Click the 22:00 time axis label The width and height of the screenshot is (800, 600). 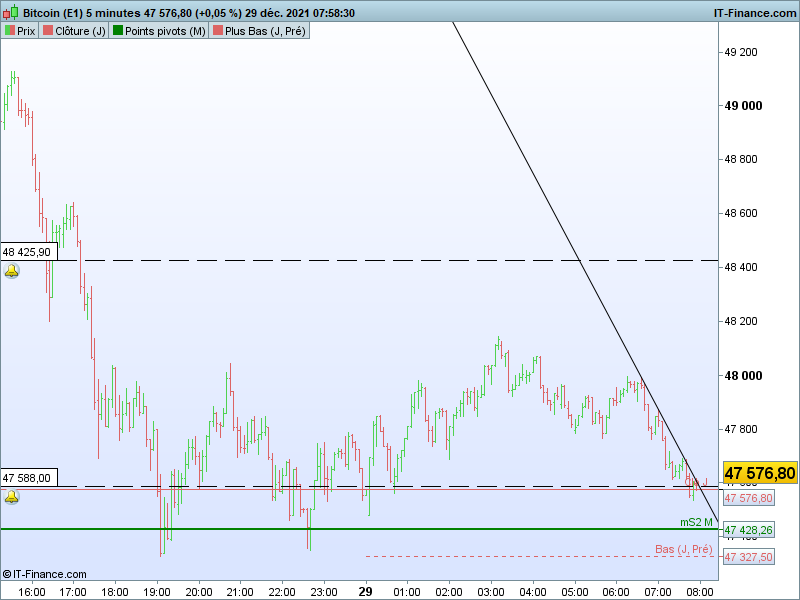coord(282,592)
